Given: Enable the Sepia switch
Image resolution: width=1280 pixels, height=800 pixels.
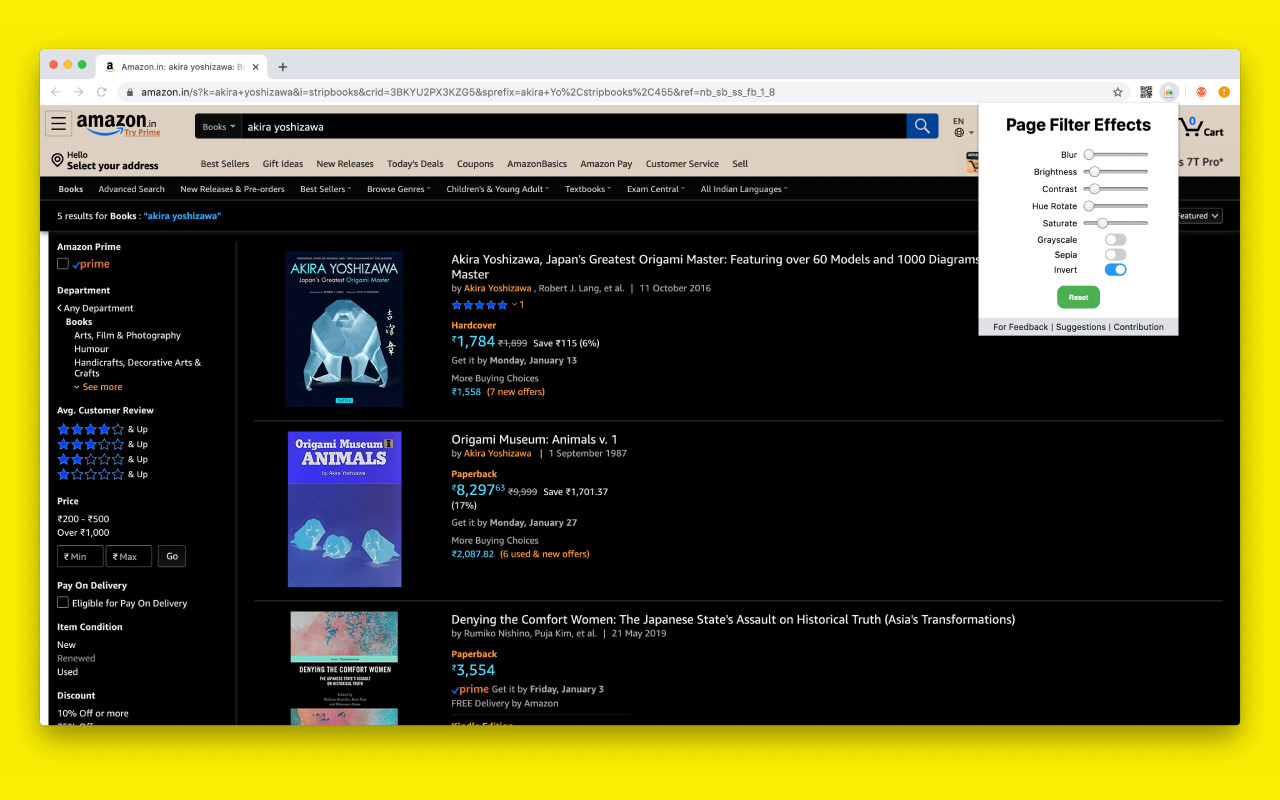Looking at the screenshot, I should [x=1115, y=255].
